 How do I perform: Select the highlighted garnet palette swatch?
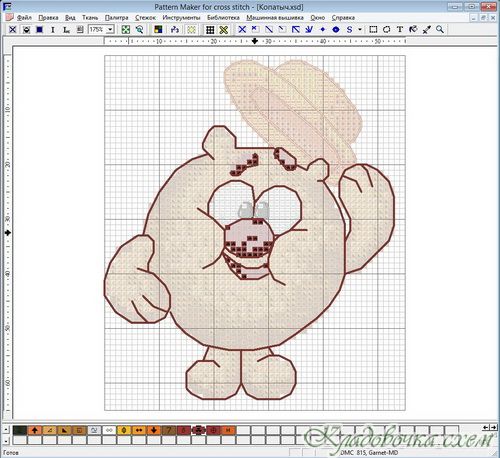[198, 430]
